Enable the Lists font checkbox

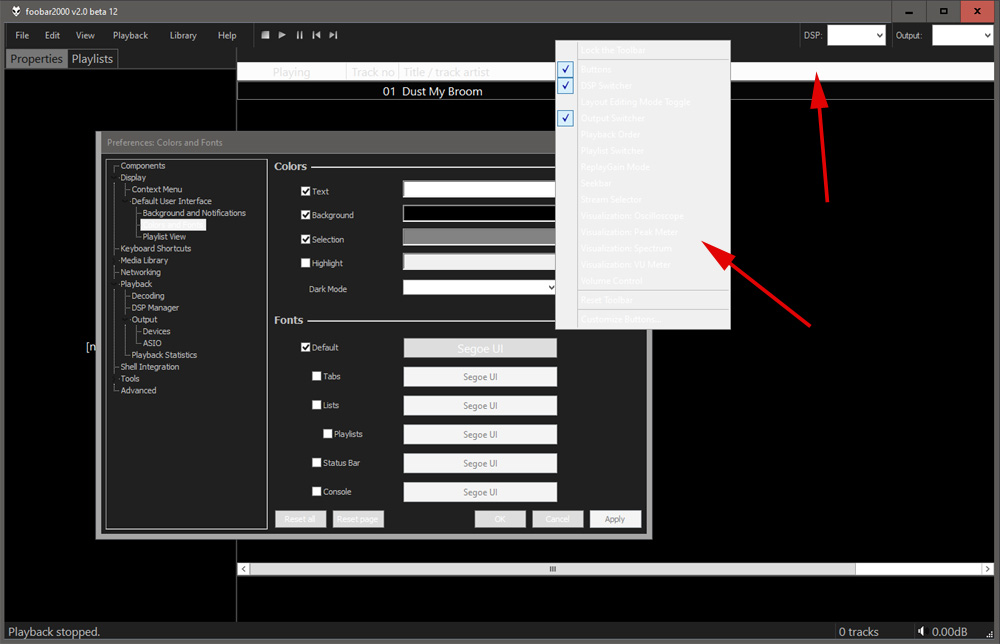tap(316, 405)
